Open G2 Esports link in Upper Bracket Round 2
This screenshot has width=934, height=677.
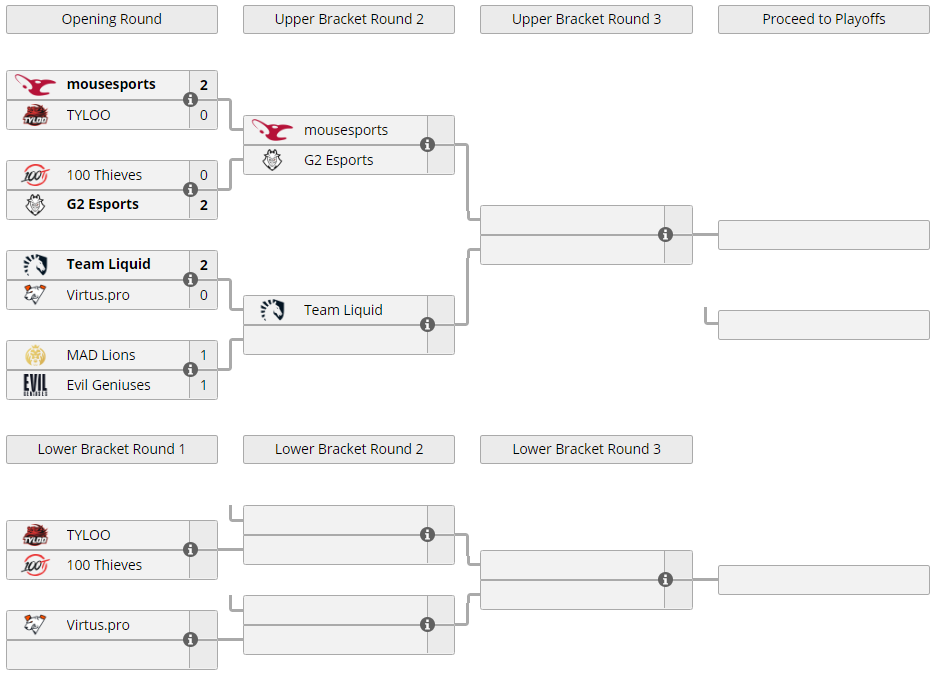coord(338,160)
